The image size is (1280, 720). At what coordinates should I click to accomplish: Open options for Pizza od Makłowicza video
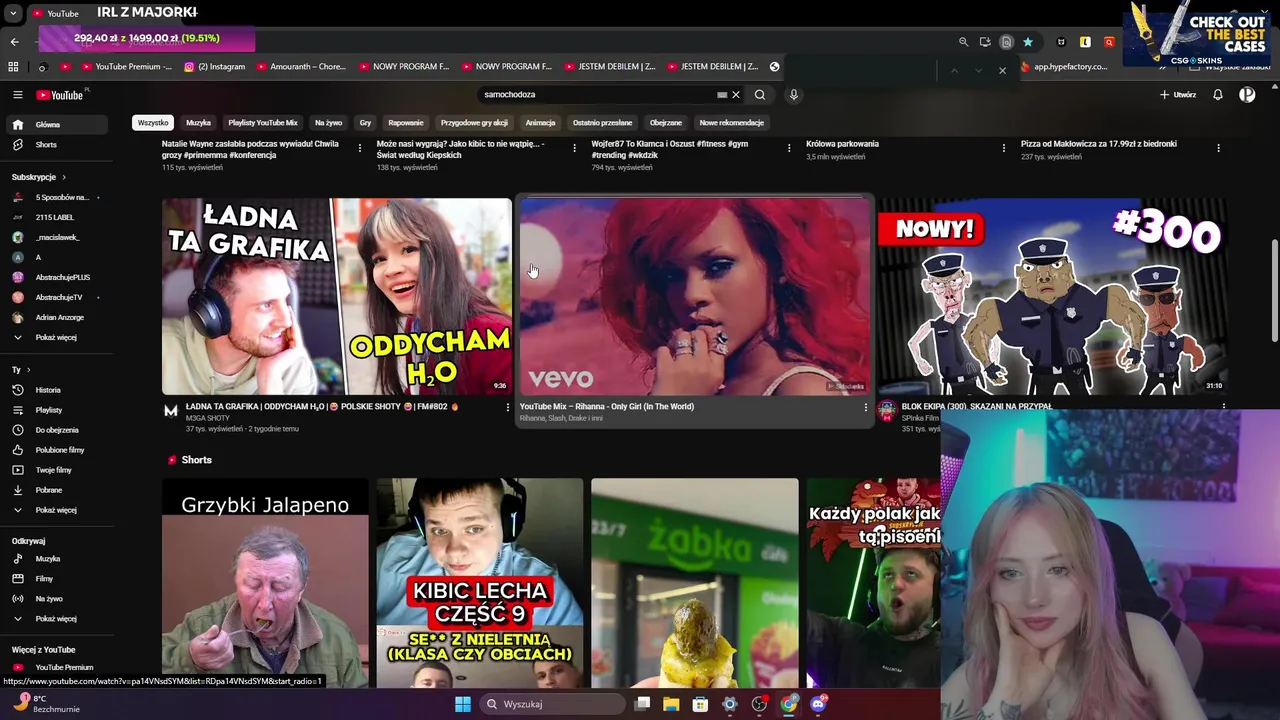point(1218,148)
